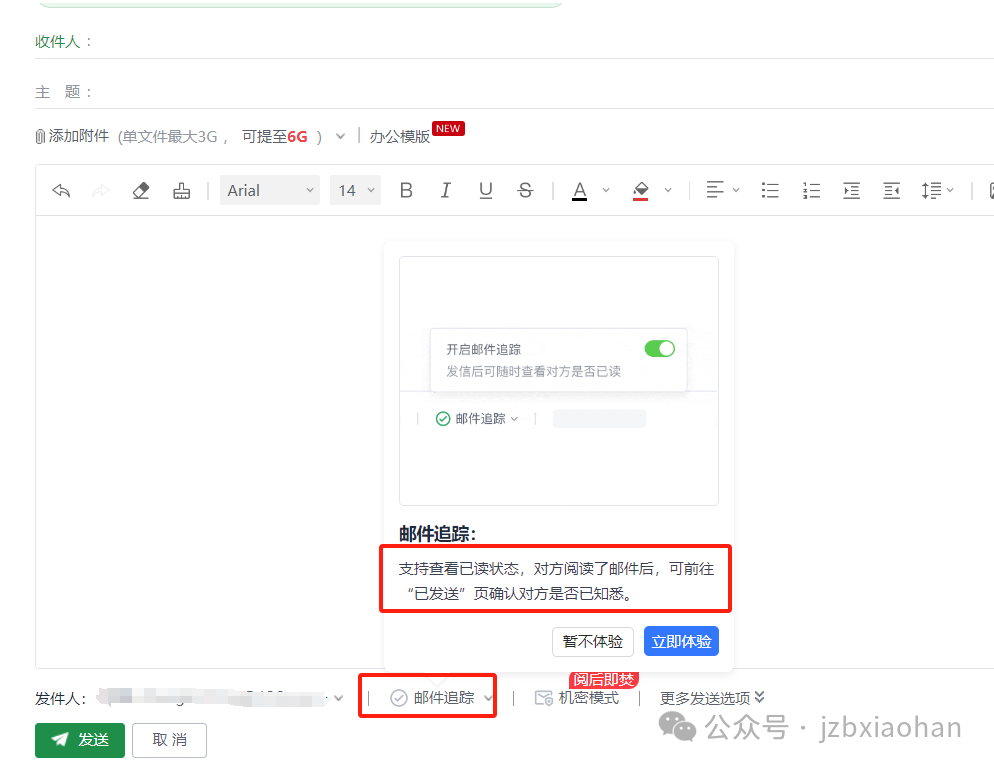Click the paper plane icon on 发送

[60, 739]
